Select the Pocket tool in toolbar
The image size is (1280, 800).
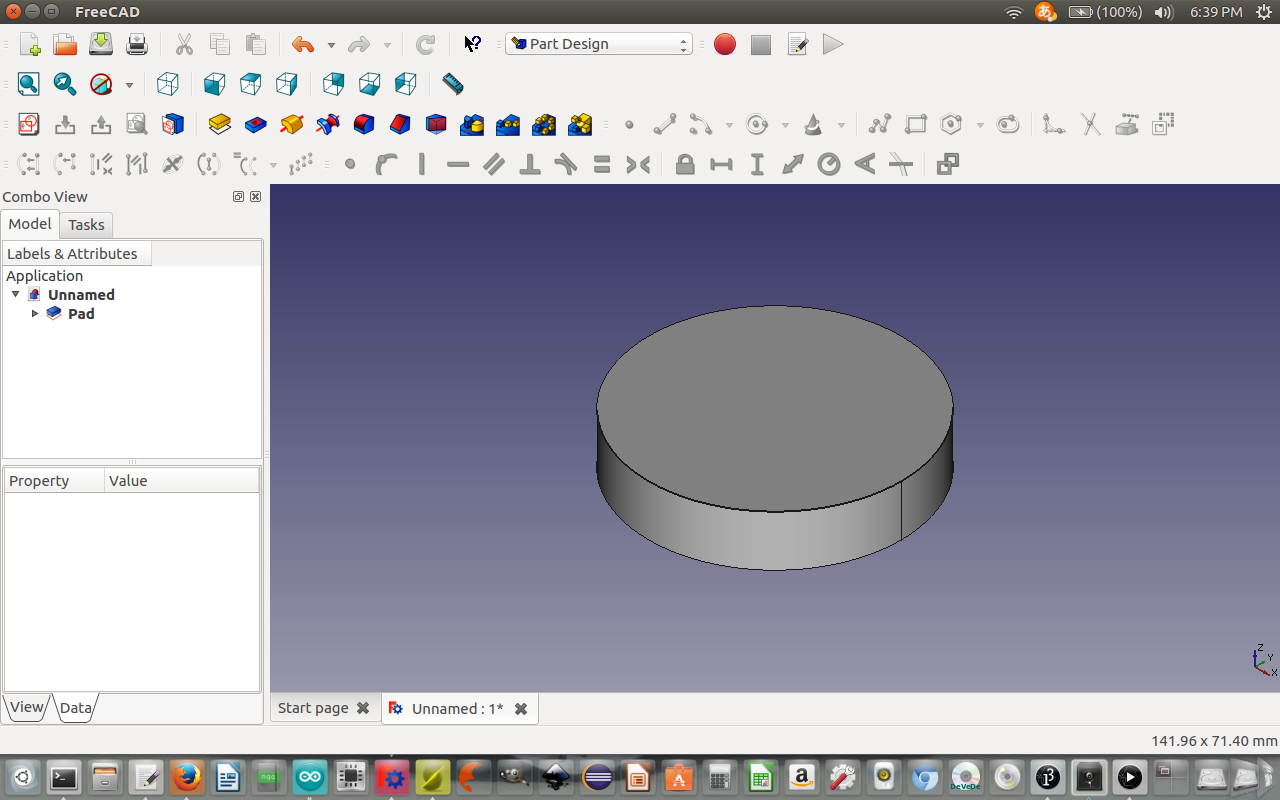[256, 124]
